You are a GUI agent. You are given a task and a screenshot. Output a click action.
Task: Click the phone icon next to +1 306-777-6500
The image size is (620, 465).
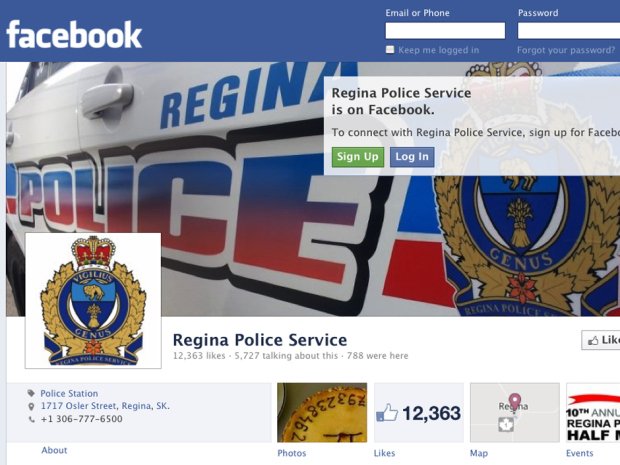(x=32, y=419)
